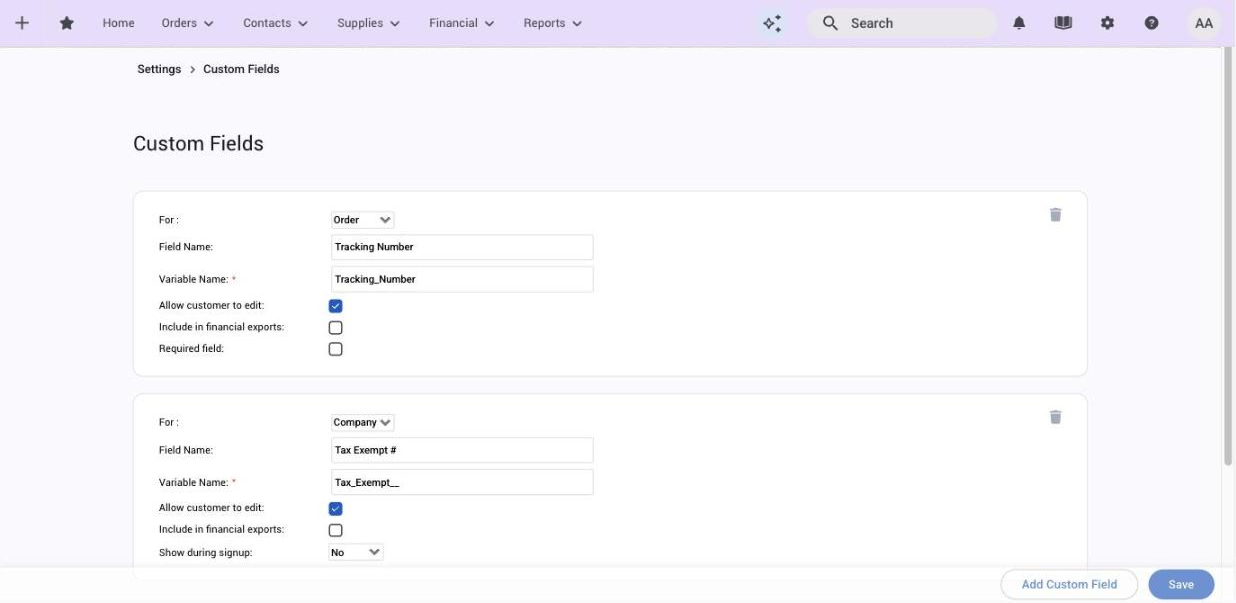Click Custom Fields breadcrumb
This screenshot has width=1236, height=603.
coord(241,69)
